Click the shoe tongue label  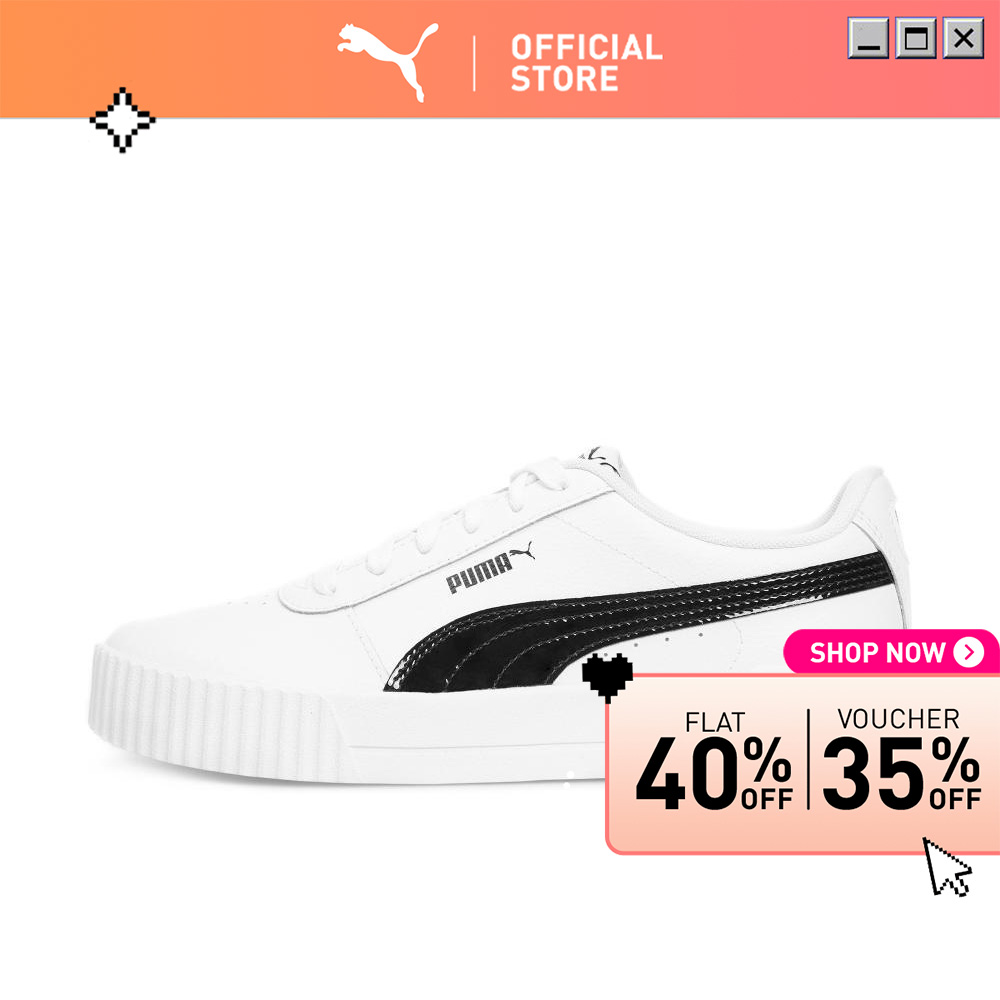tap(599, 459)
